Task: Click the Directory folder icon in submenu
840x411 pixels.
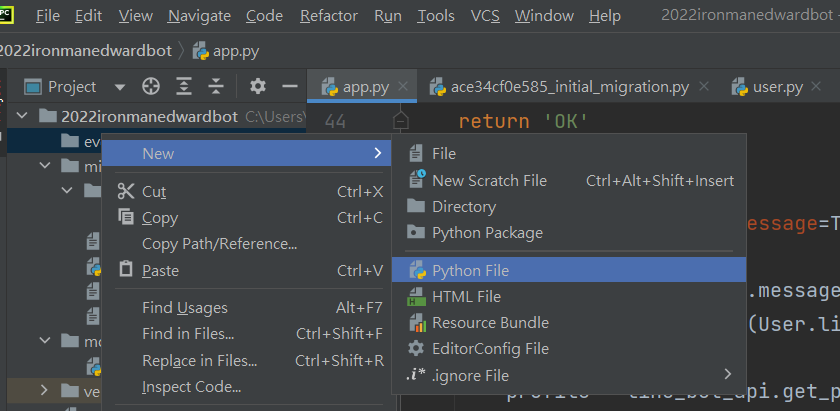Action: click(416, 205)
